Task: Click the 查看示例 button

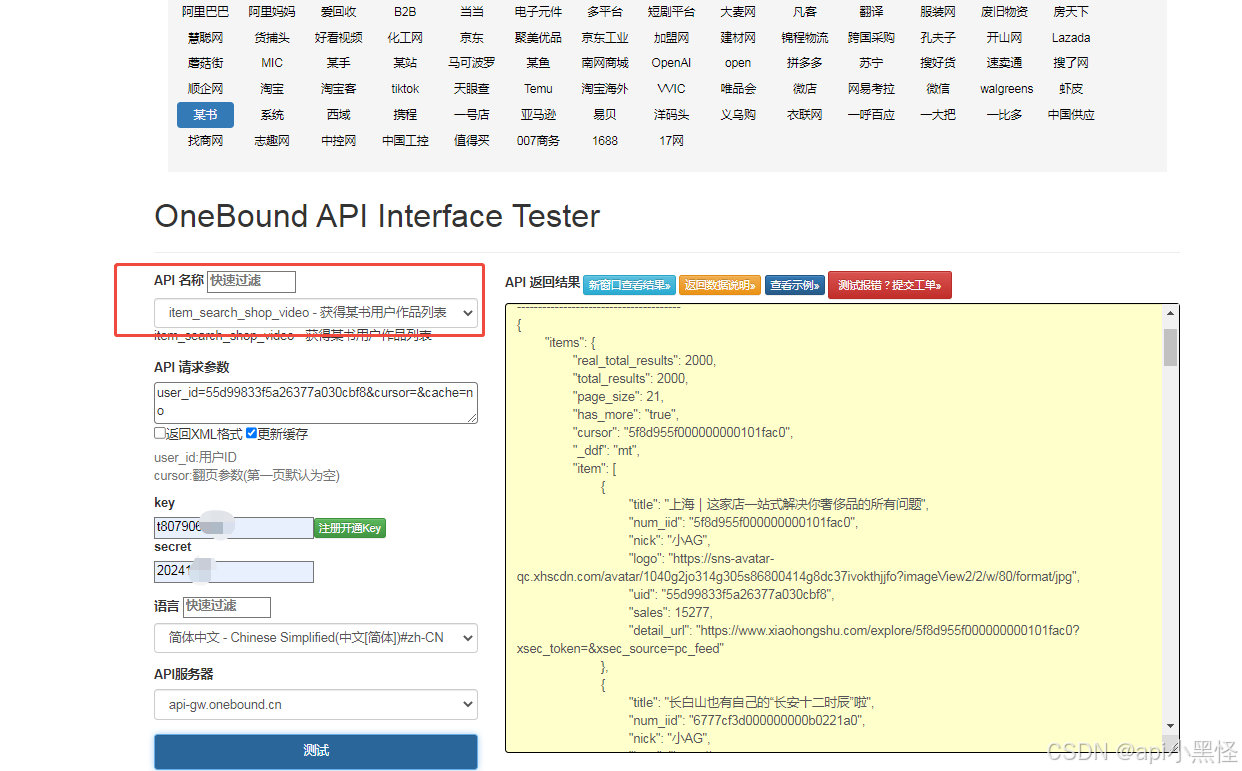Action: (795, 285)
